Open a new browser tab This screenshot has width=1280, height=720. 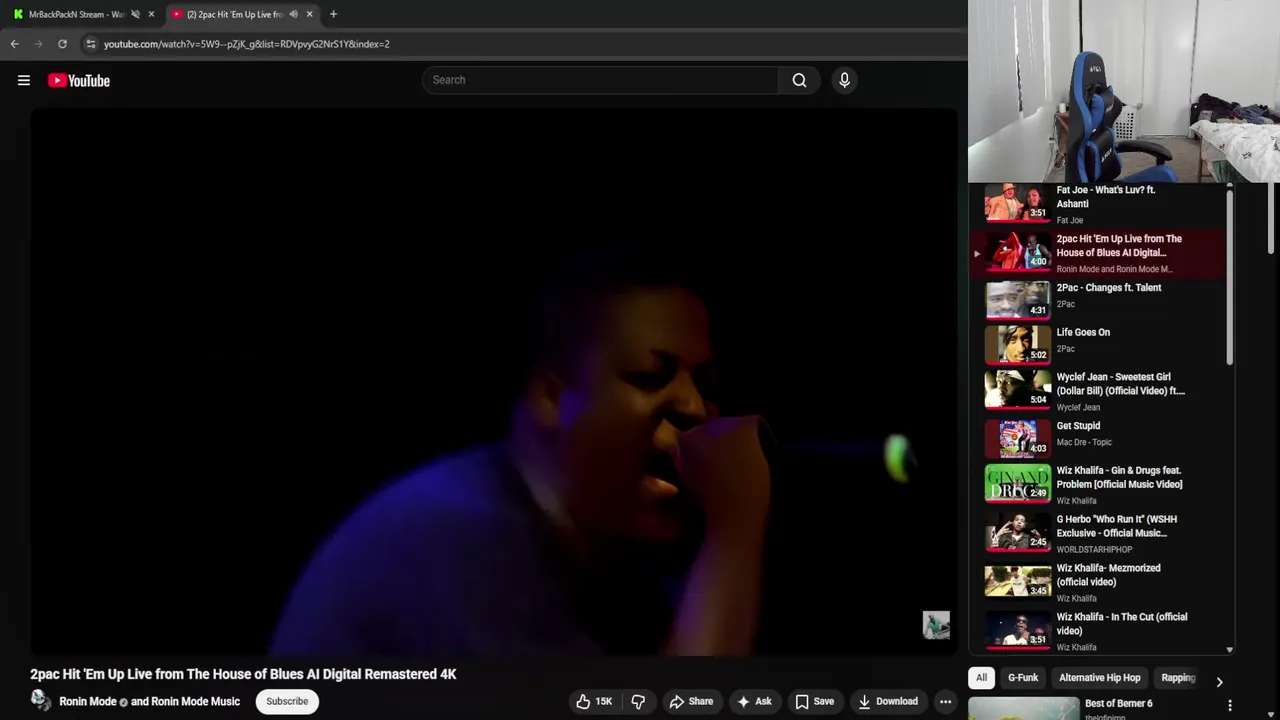(333, 14)
